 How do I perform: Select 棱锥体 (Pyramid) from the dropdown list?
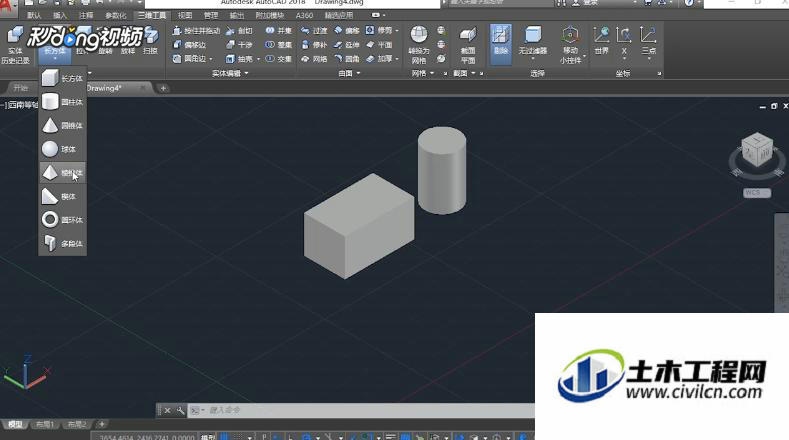point(62,173)
